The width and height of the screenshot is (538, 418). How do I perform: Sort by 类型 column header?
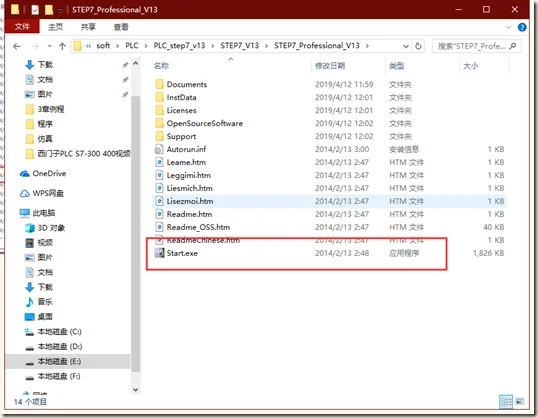coord(396,66)
